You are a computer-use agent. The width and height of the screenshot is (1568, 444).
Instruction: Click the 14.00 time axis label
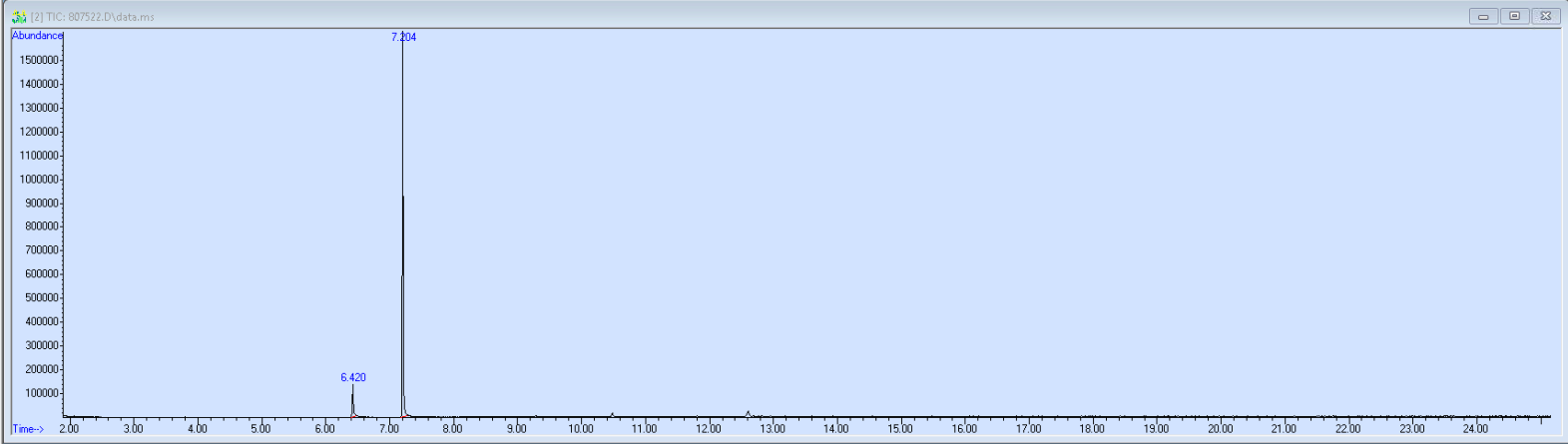836,429
